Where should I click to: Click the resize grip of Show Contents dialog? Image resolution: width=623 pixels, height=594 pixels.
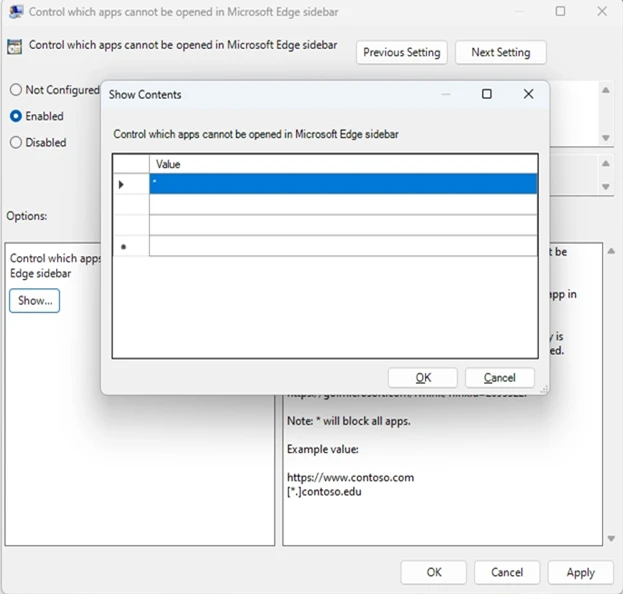[544, 389]
